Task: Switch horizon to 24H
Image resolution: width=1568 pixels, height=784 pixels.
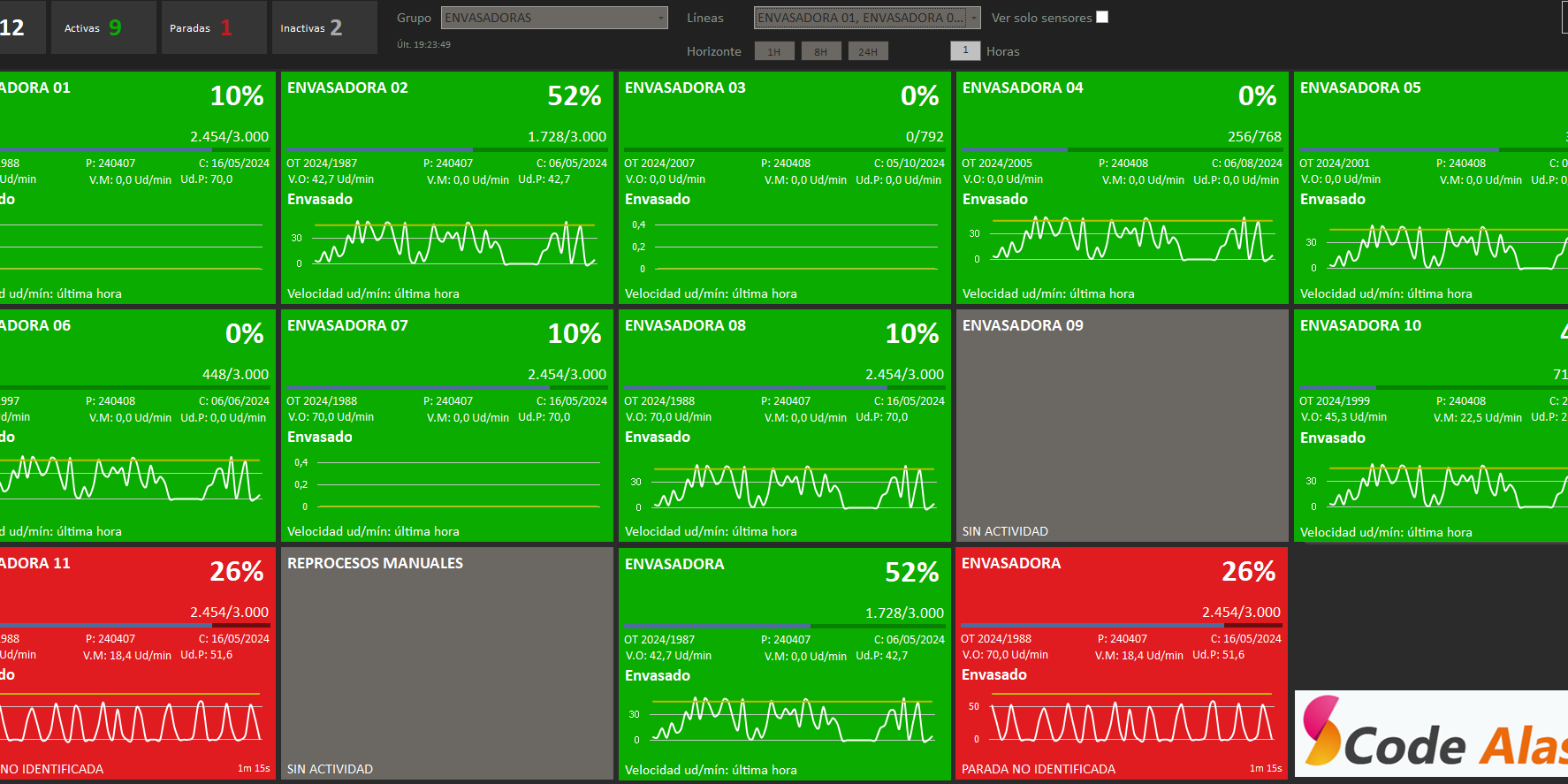Action: point(867,51)
